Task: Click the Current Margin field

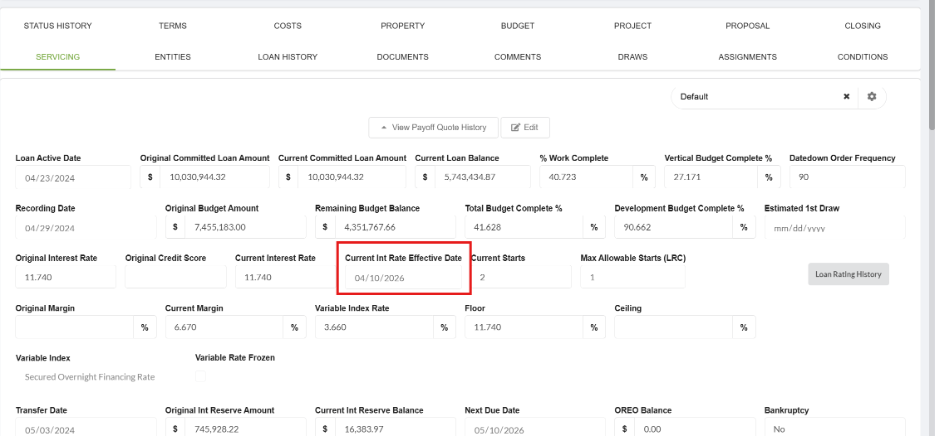Action: [x=224, y=327]
